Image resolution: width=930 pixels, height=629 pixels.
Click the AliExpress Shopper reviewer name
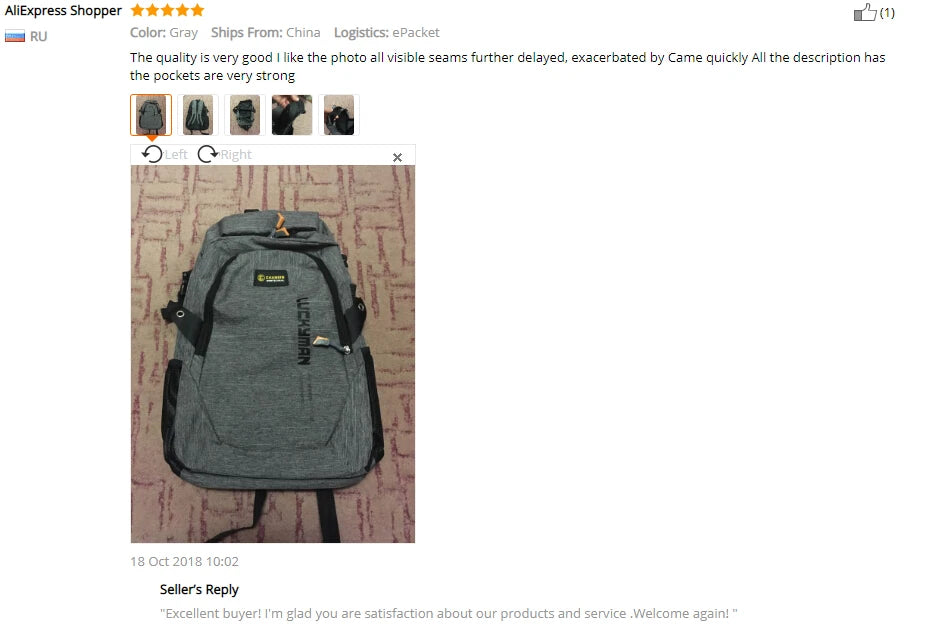(63, 11)
